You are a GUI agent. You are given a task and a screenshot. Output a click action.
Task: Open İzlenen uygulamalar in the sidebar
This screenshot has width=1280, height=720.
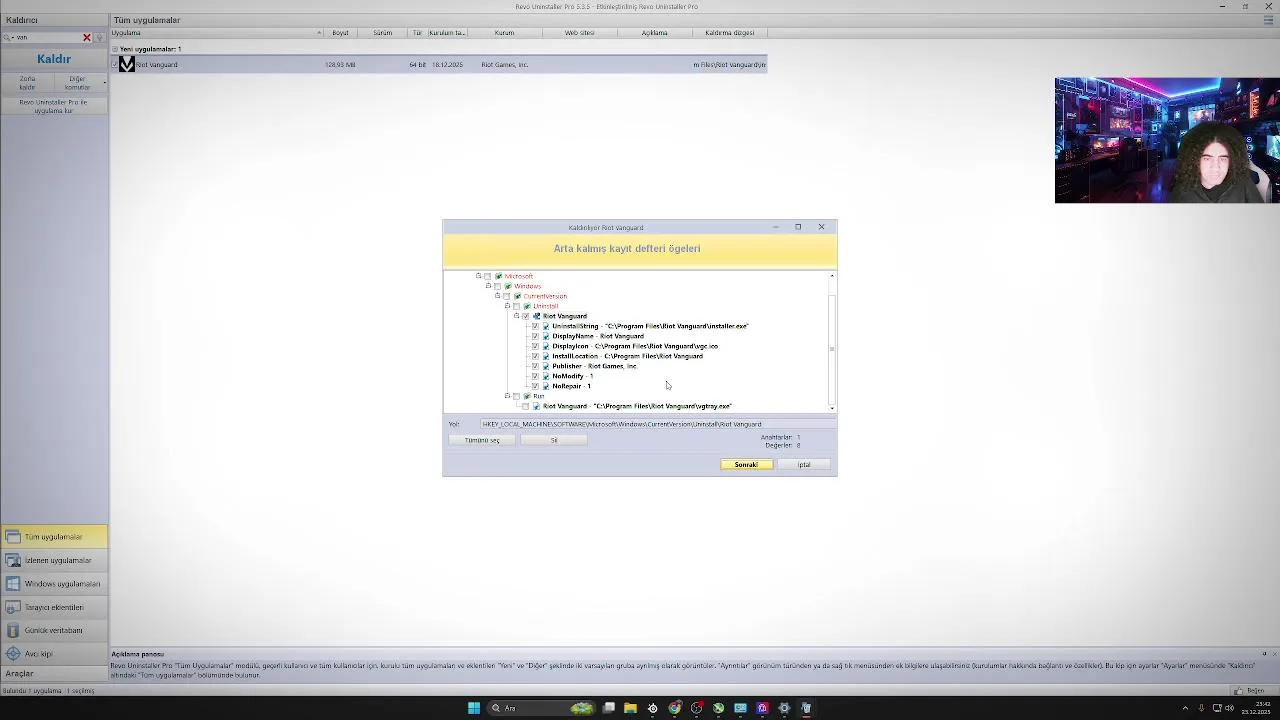[54, 560]
